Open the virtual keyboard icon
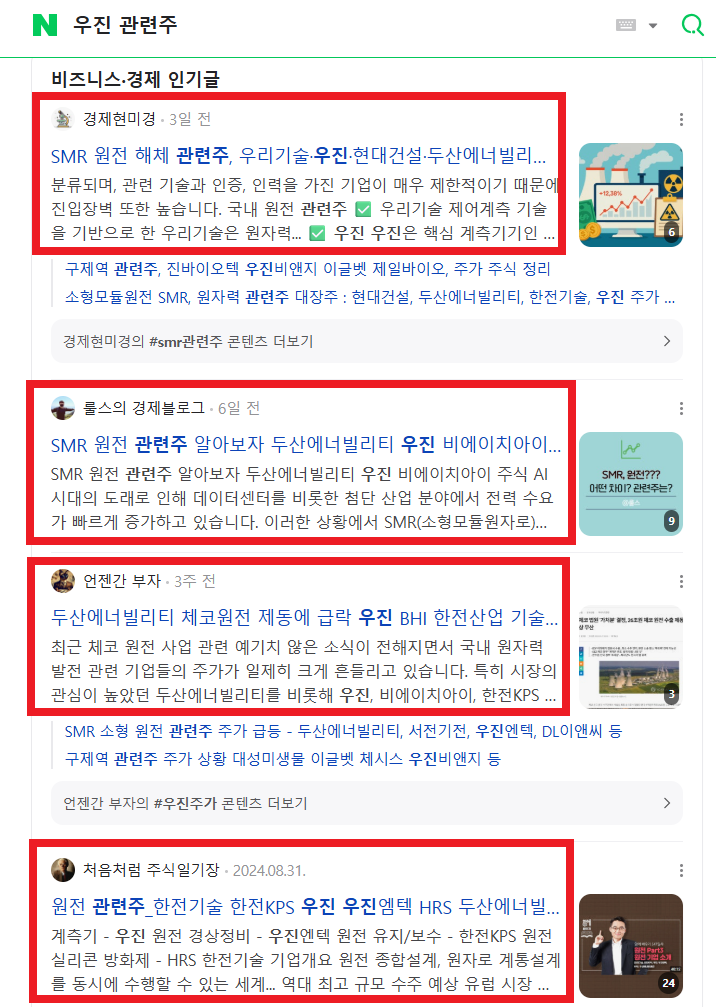This screenshot has width=716, height=1007. (x=625, y=25)
